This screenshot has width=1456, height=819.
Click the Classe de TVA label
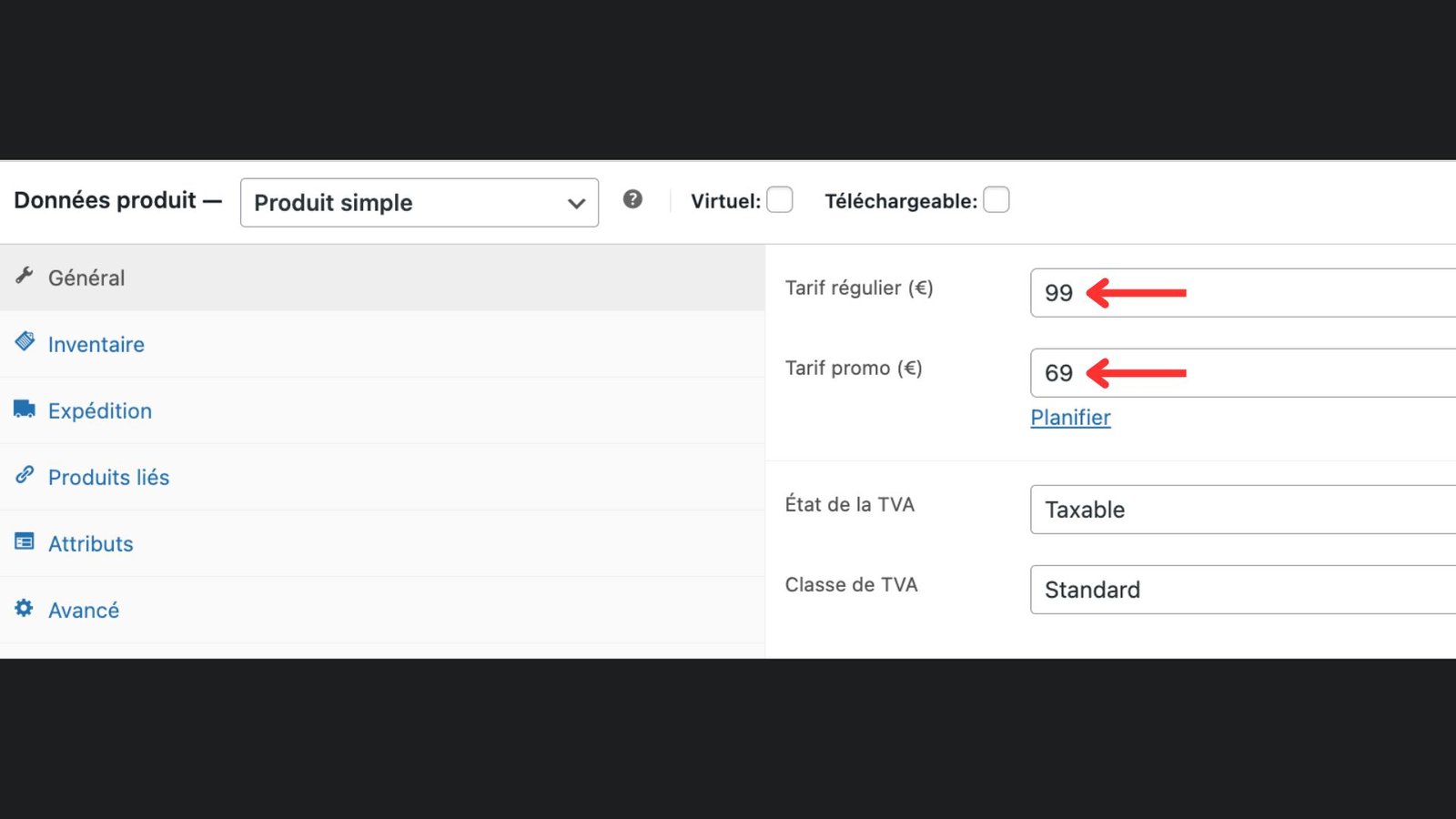coord(852,584)
